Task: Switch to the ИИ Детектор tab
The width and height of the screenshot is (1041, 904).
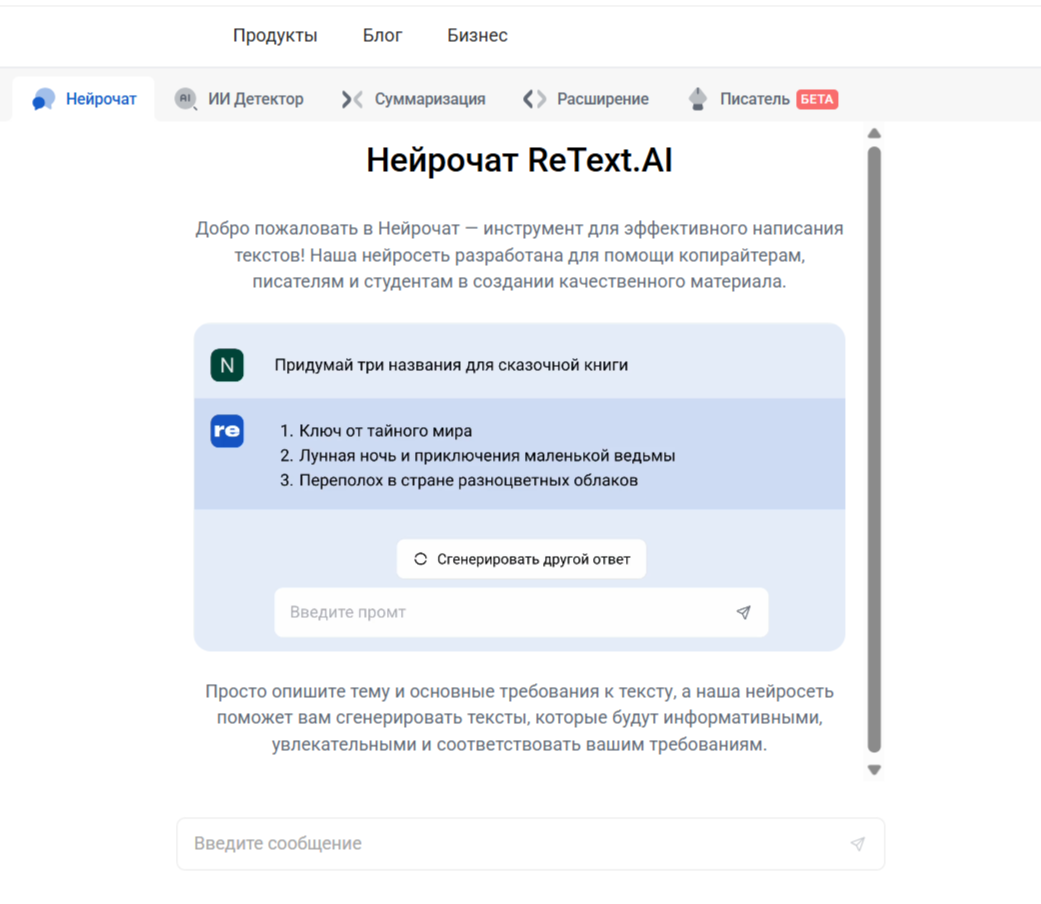Action: tap(255, 99)
